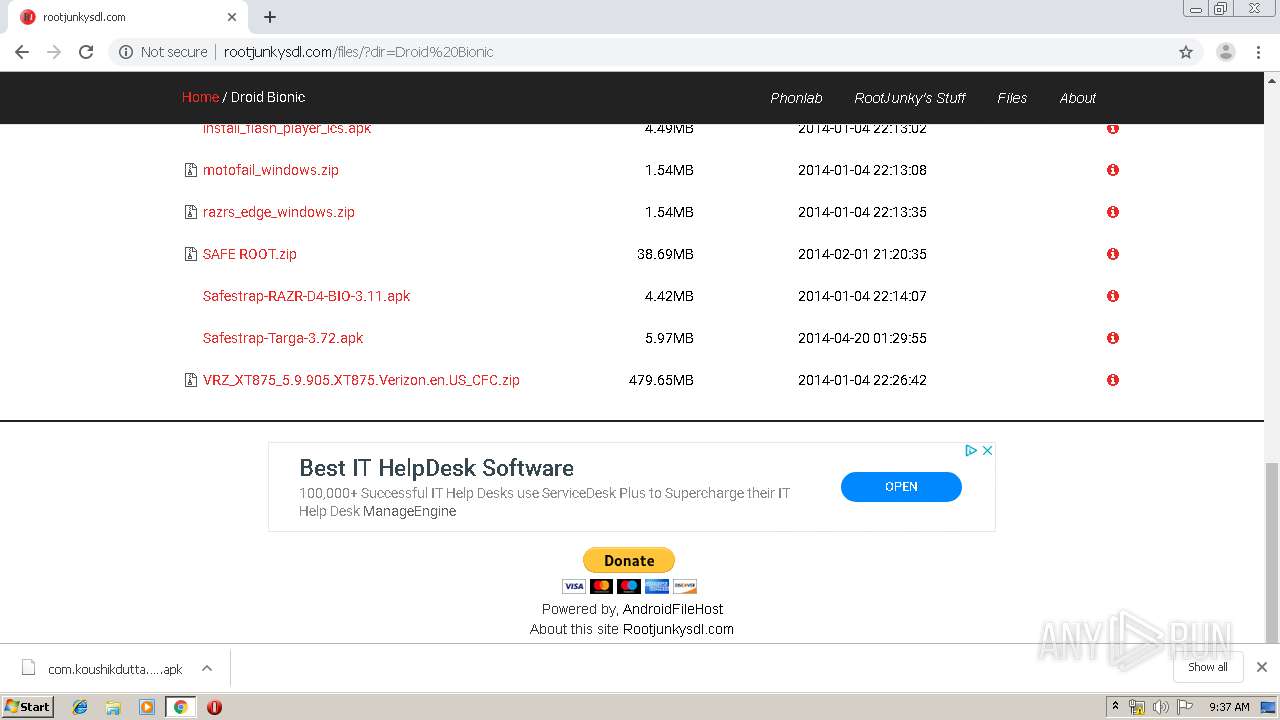Bookmark this page with the star icon
This screenshot has width=1280, height=720.
(x=1186, y=52)
